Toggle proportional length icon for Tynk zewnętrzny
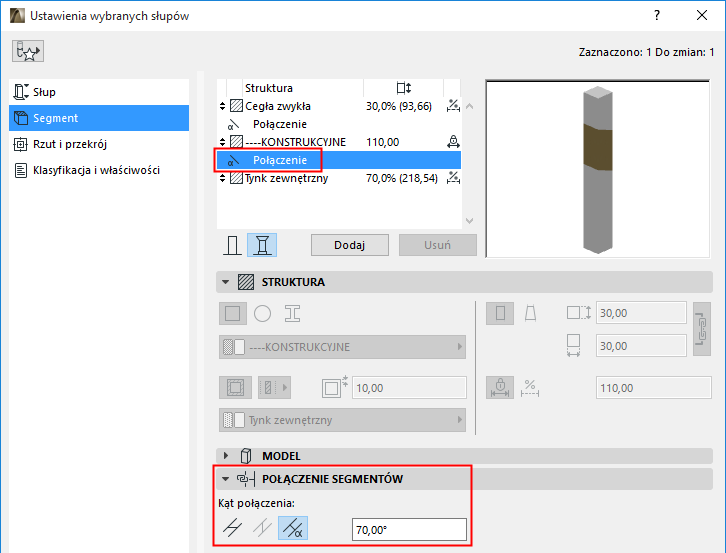This screenshot has width=726, height=553. coord(453,178)
